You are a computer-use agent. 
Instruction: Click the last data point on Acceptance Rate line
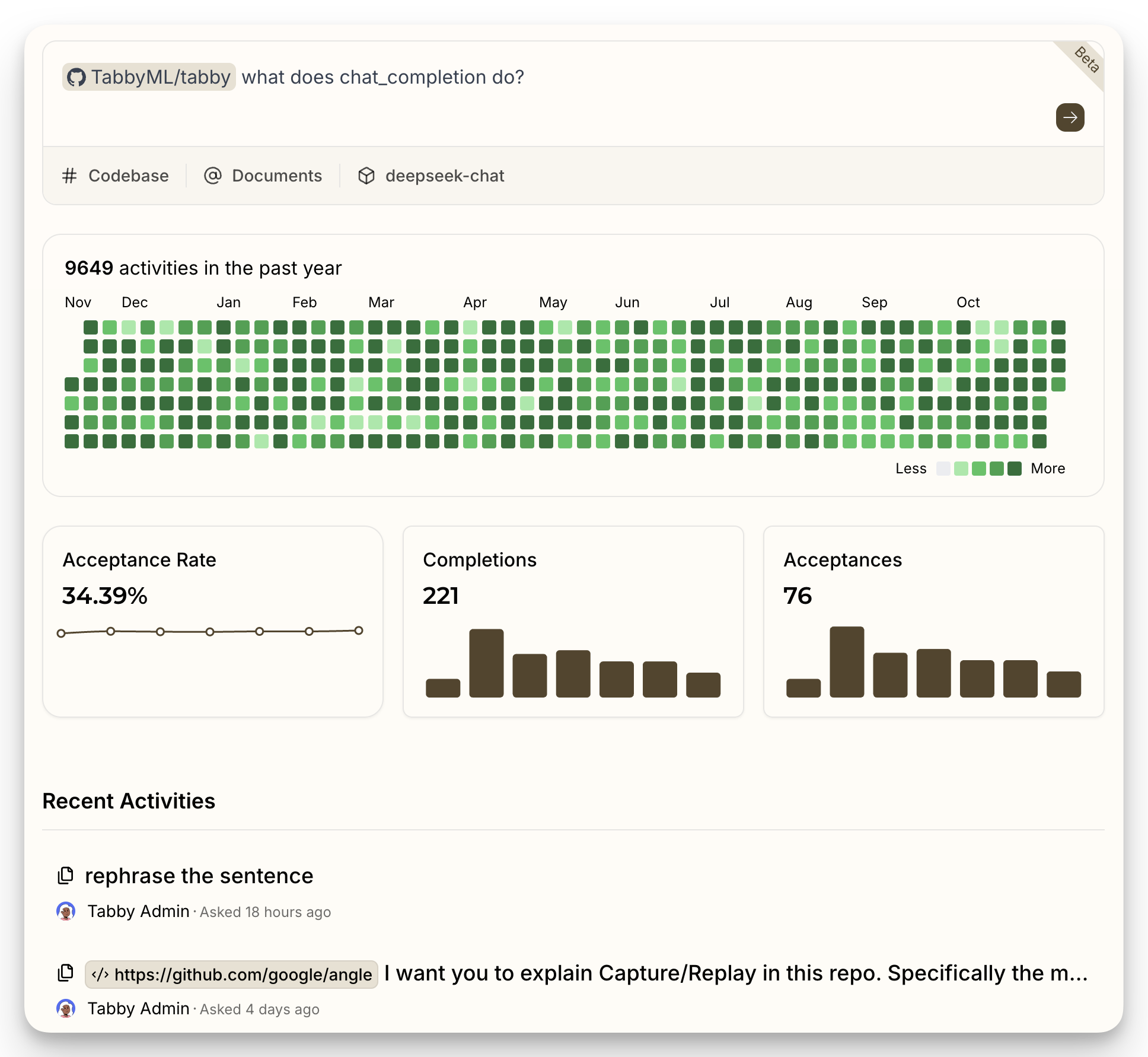click(359, 631)
